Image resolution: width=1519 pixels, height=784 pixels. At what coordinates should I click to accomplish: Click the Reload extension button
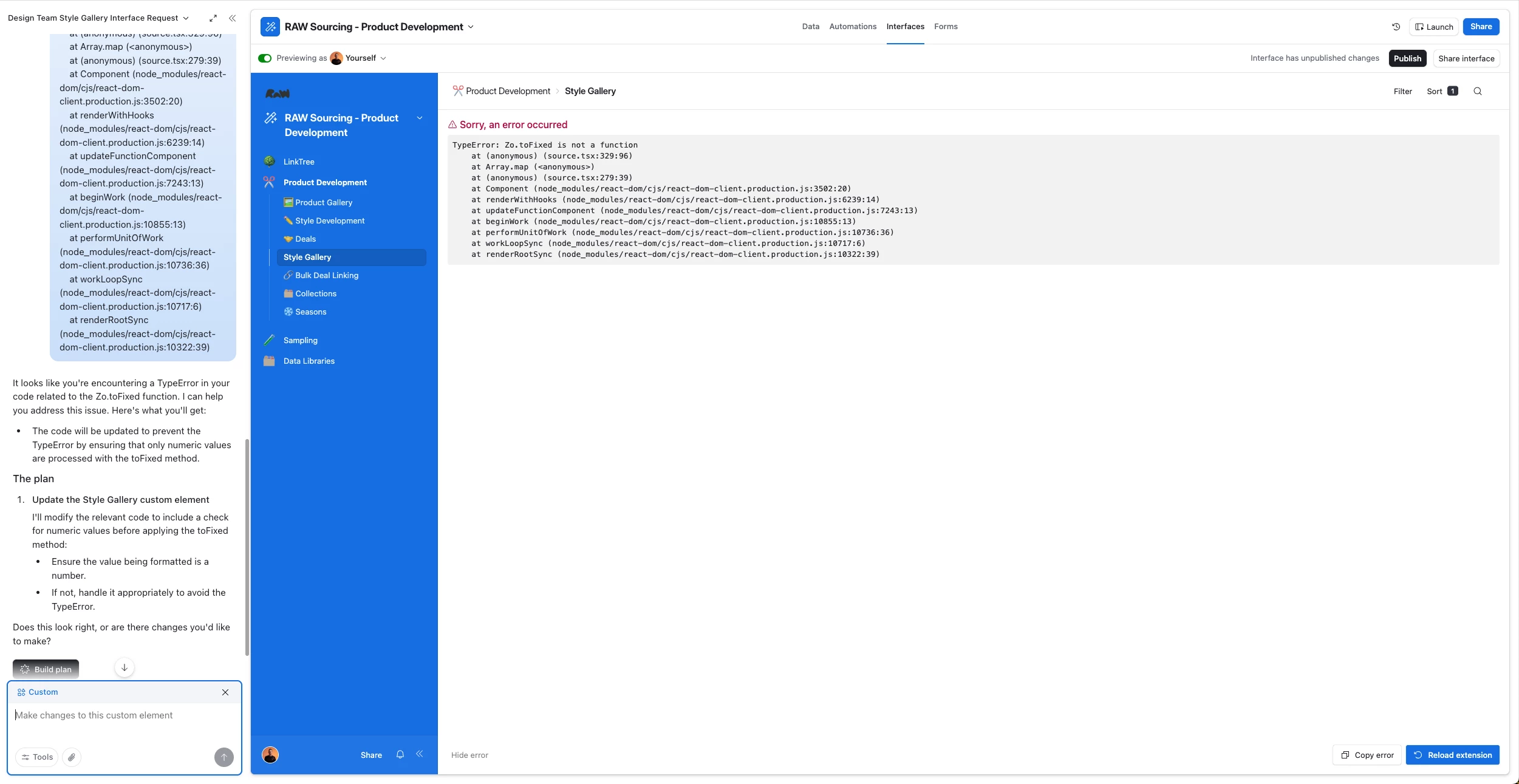click(1452, 755)
